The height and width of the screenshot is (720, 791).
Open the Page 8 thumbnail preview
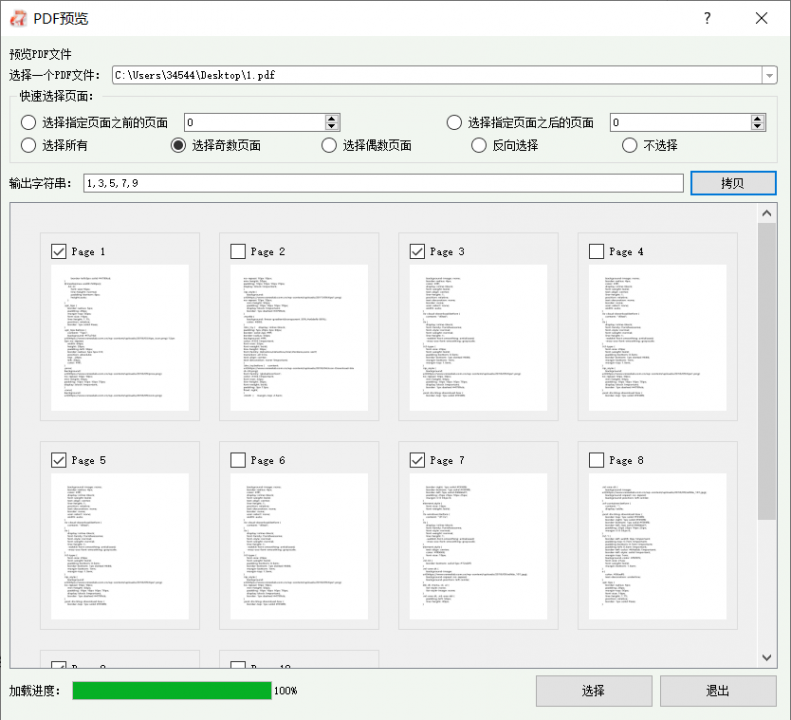coord(658,546)
